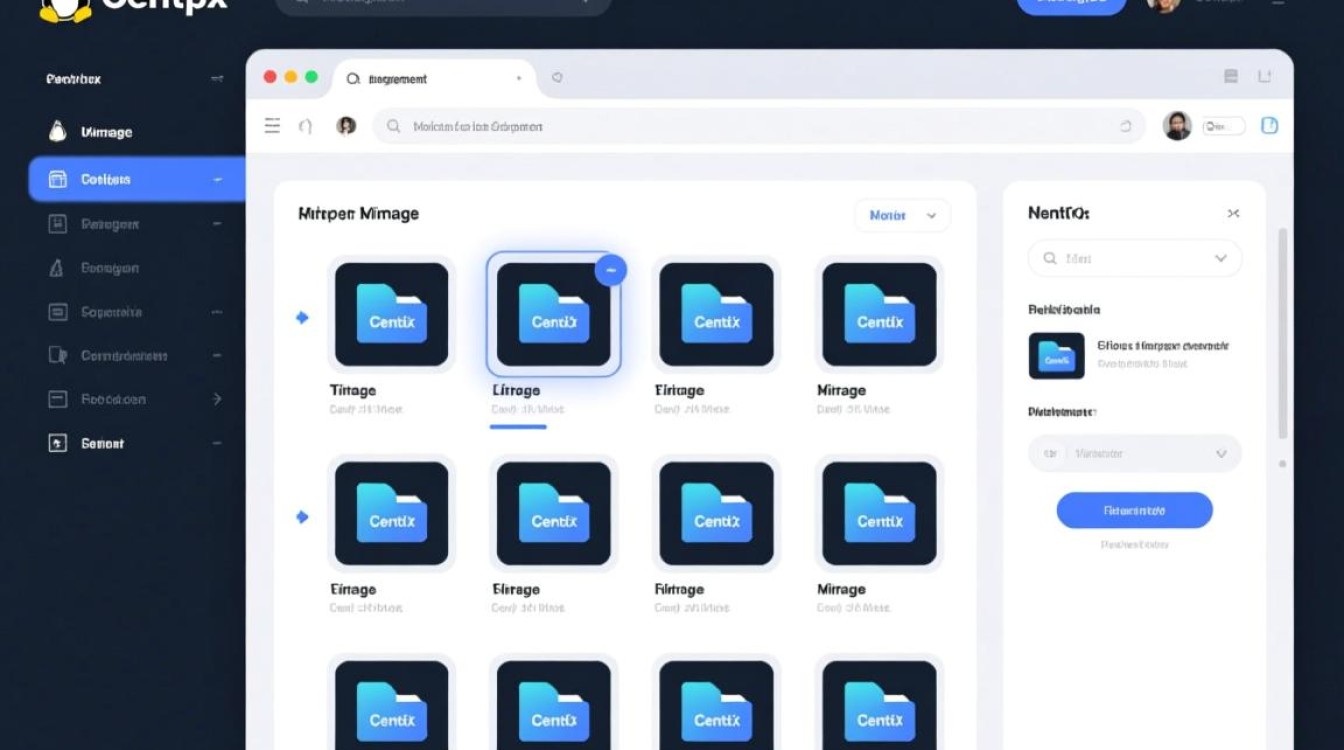
Task: Expand the arrow on the Rocotoen sidebar row
Action: [217, 399]
